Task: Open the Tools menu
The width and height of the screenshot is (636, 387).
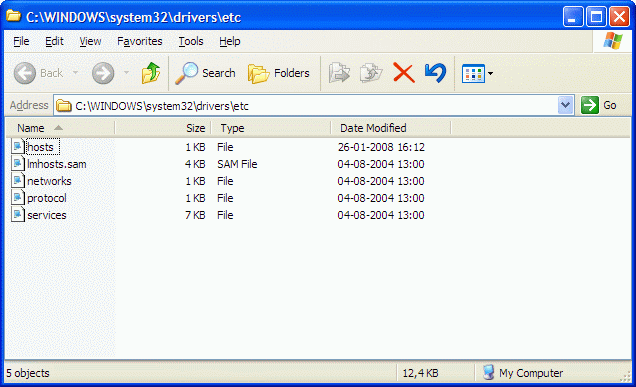Action: coord(191,41)
